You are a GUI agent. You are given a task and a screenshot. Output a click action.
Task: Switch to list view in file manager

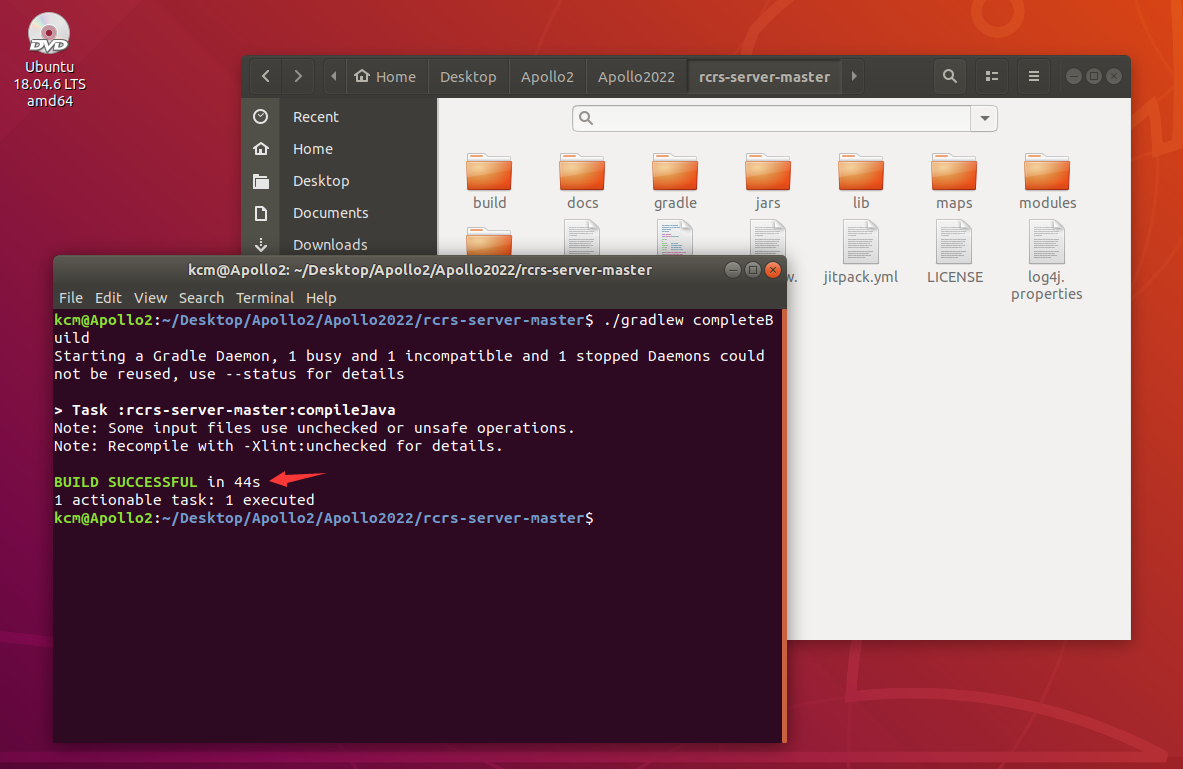(992, 76)
